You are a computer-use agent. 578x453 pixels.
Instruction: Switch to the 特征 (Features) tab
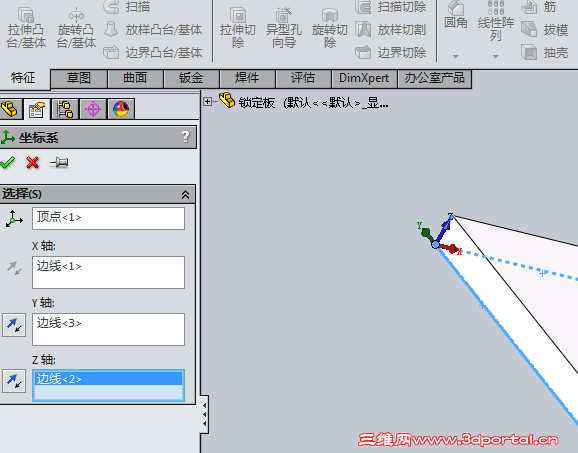click(x=23, y=78)
